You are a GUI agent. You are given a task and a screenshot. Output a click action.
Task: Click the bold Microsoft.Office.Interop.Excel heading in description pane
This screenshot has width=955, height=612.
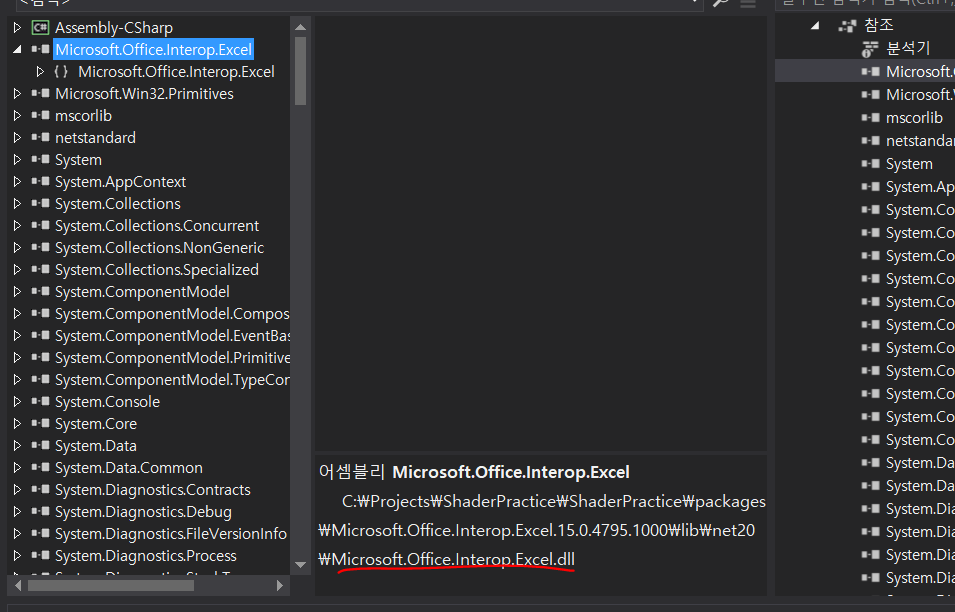point(511,472)
